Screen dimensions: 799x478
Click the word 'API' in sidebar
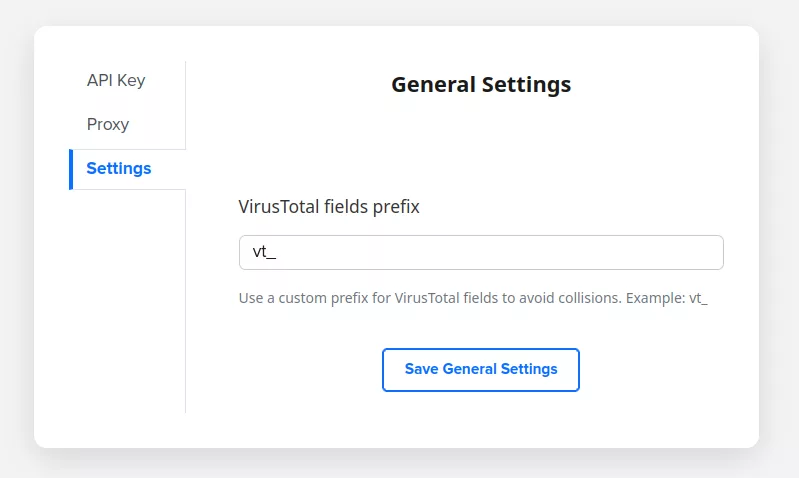100,81
